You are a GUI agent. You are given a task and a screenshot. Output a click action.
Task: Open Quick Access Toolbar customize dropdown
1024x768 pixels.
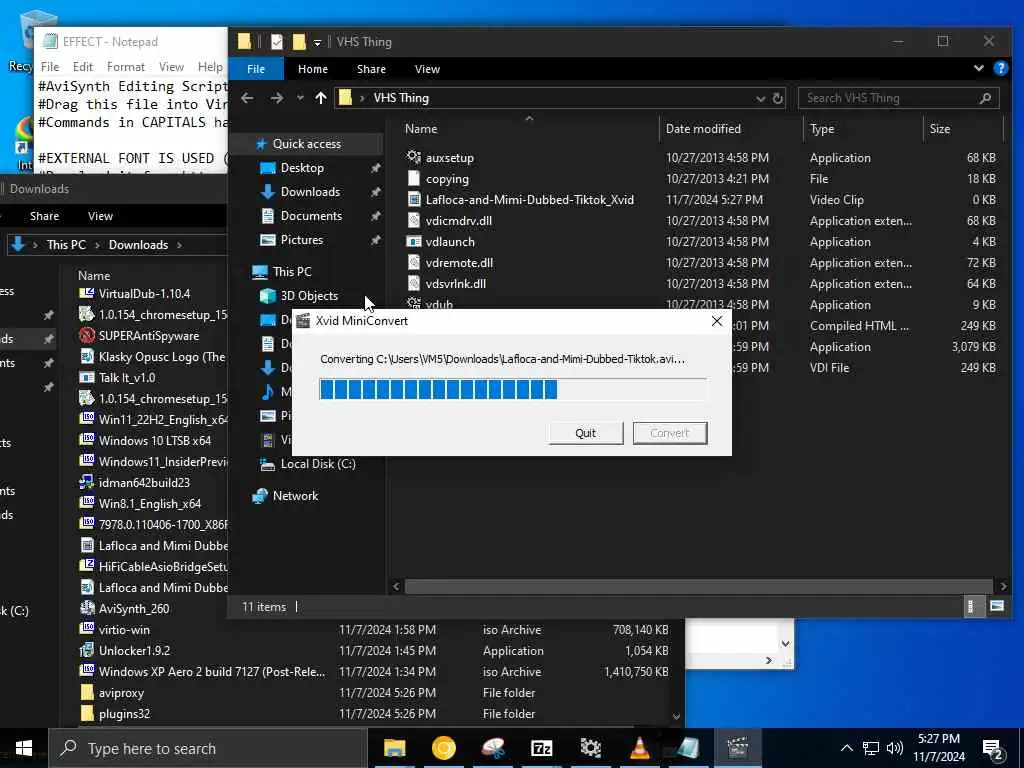coord(317,42)
